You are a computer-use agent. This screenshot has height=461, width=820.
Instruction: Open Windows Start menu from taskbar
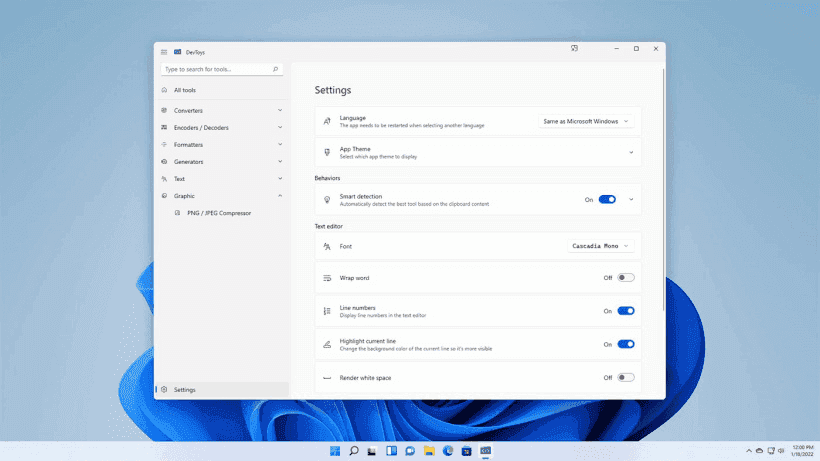(335, 451)
